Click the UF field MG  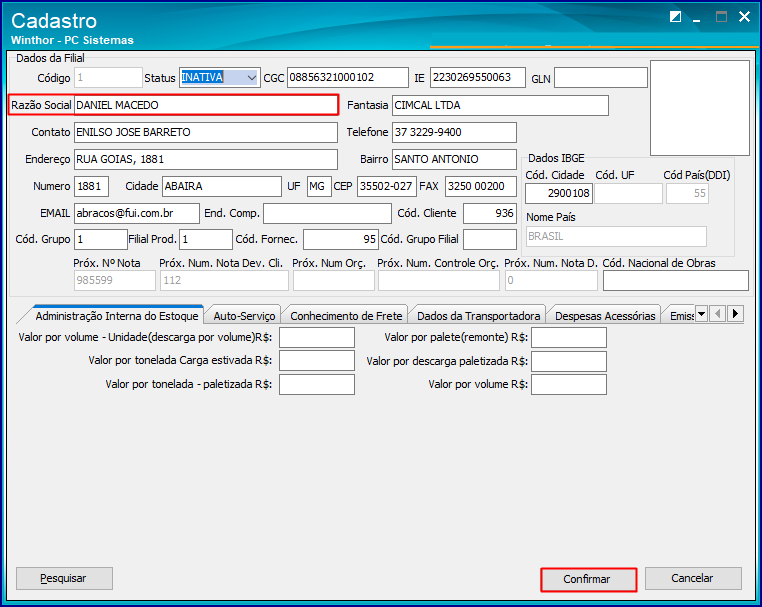319,187
